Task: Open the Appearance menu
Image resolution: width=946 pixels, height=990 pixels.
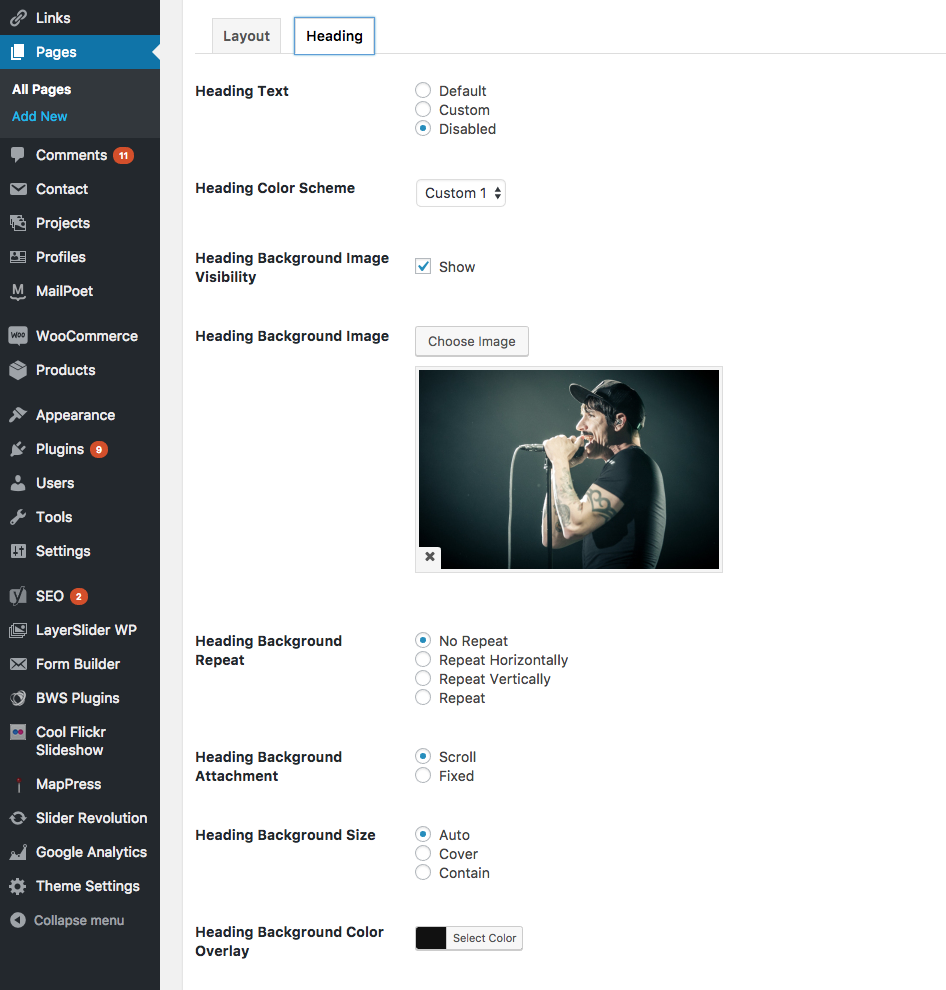Action: [x=75, y=415]
